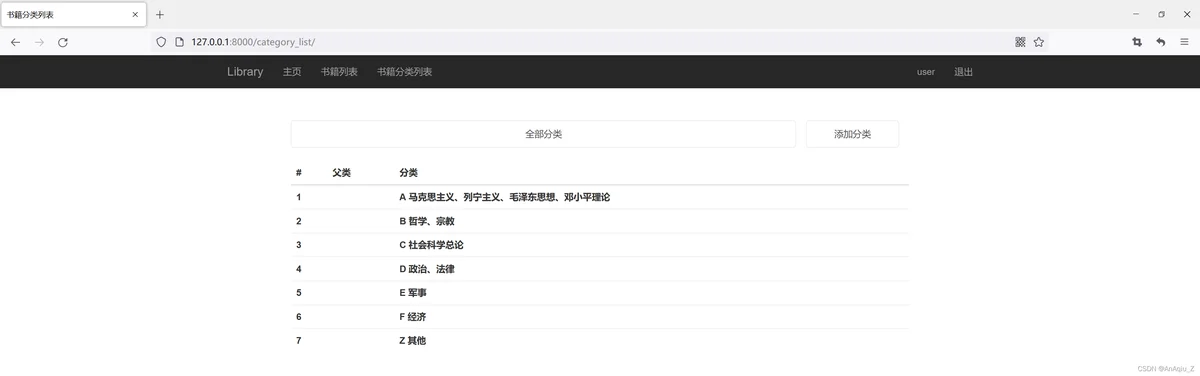Click row number 7 cell

[299, 341]
